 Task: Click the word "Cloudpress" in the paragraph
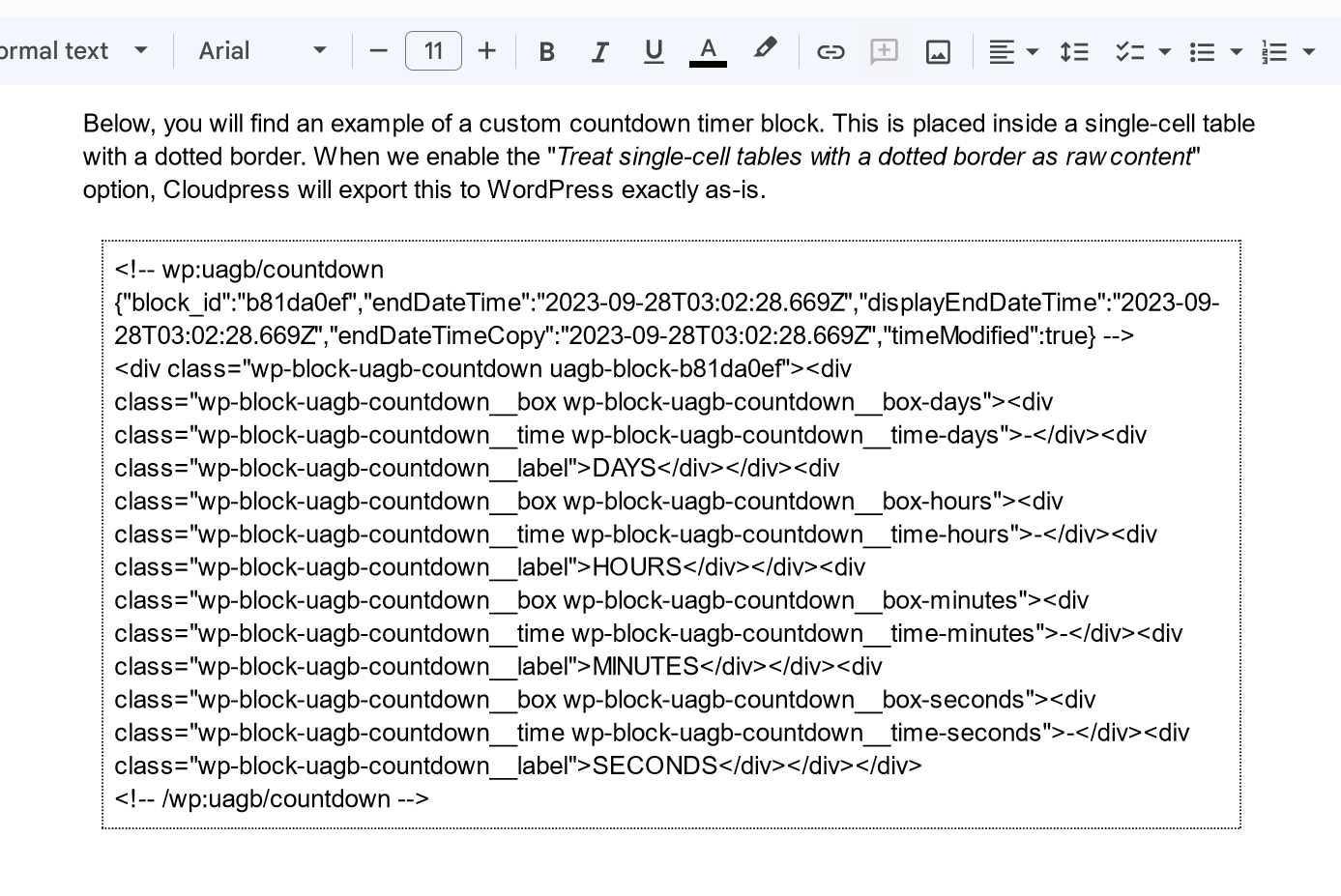(226, 190)
